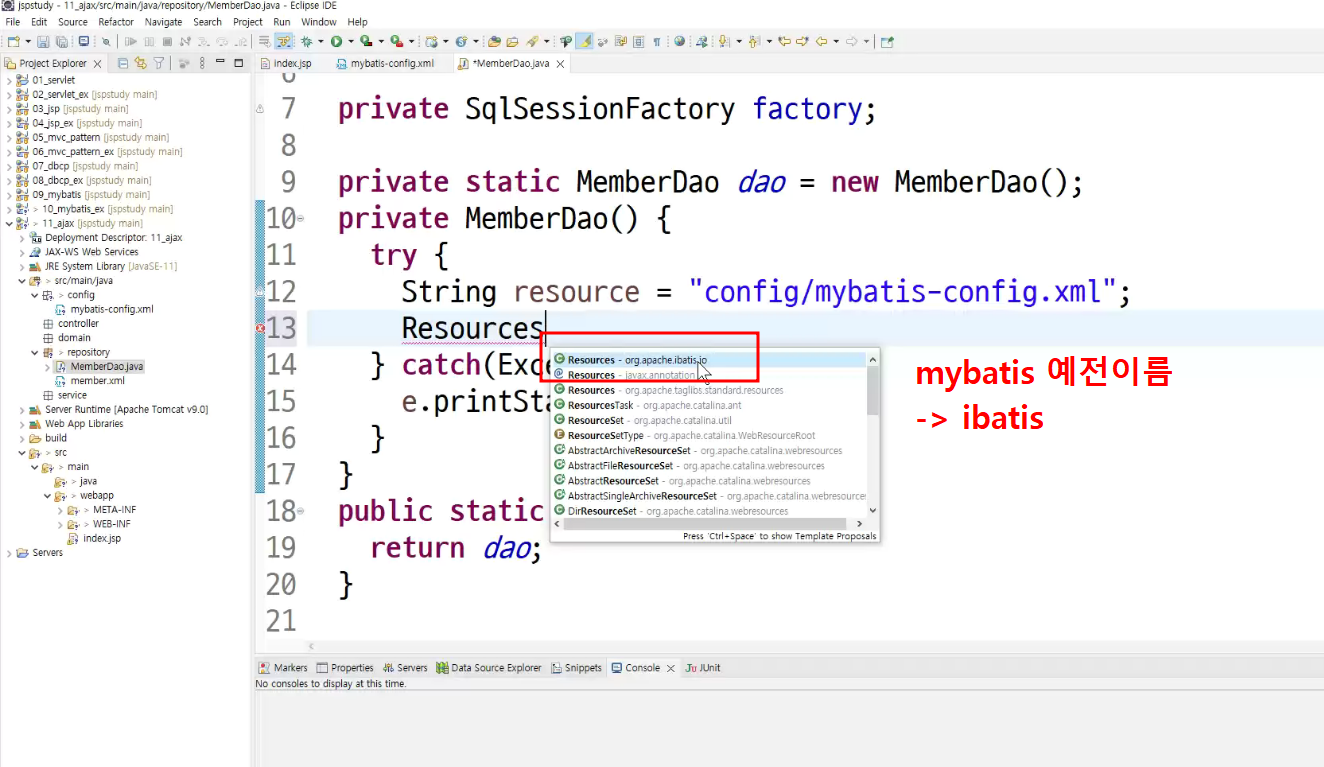Screen dimensions: 1324x767
Task: Collapse the 11_ajax project
Action: click(8, 224)
